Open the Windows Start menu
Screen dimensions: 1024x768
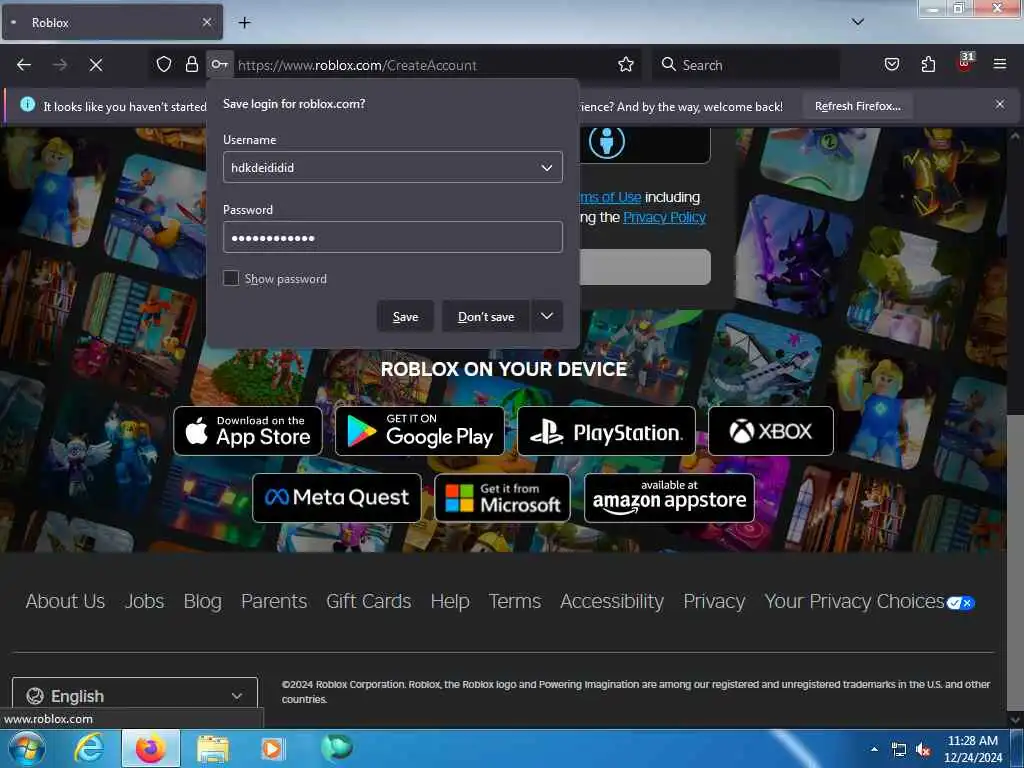click(x=26, y=748)
